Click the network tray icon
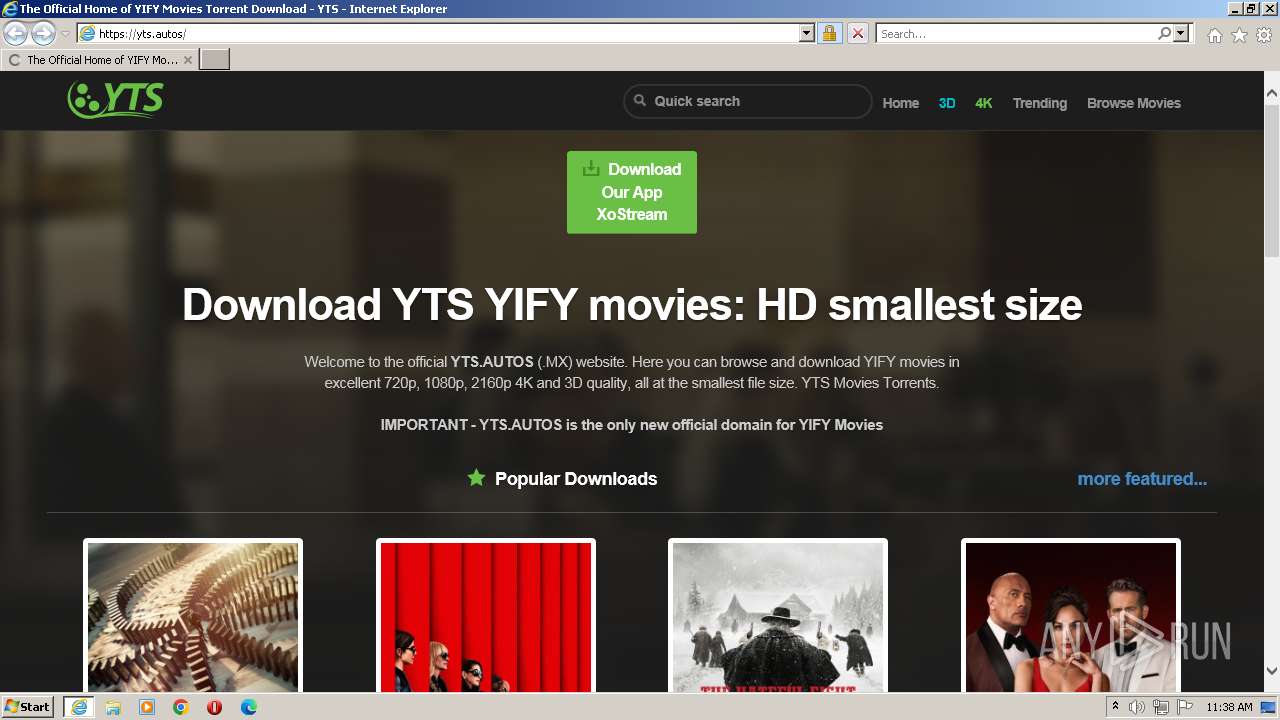Image resolution: width=1280 pixels, height=720 pixels. (x=1161, y=707)
